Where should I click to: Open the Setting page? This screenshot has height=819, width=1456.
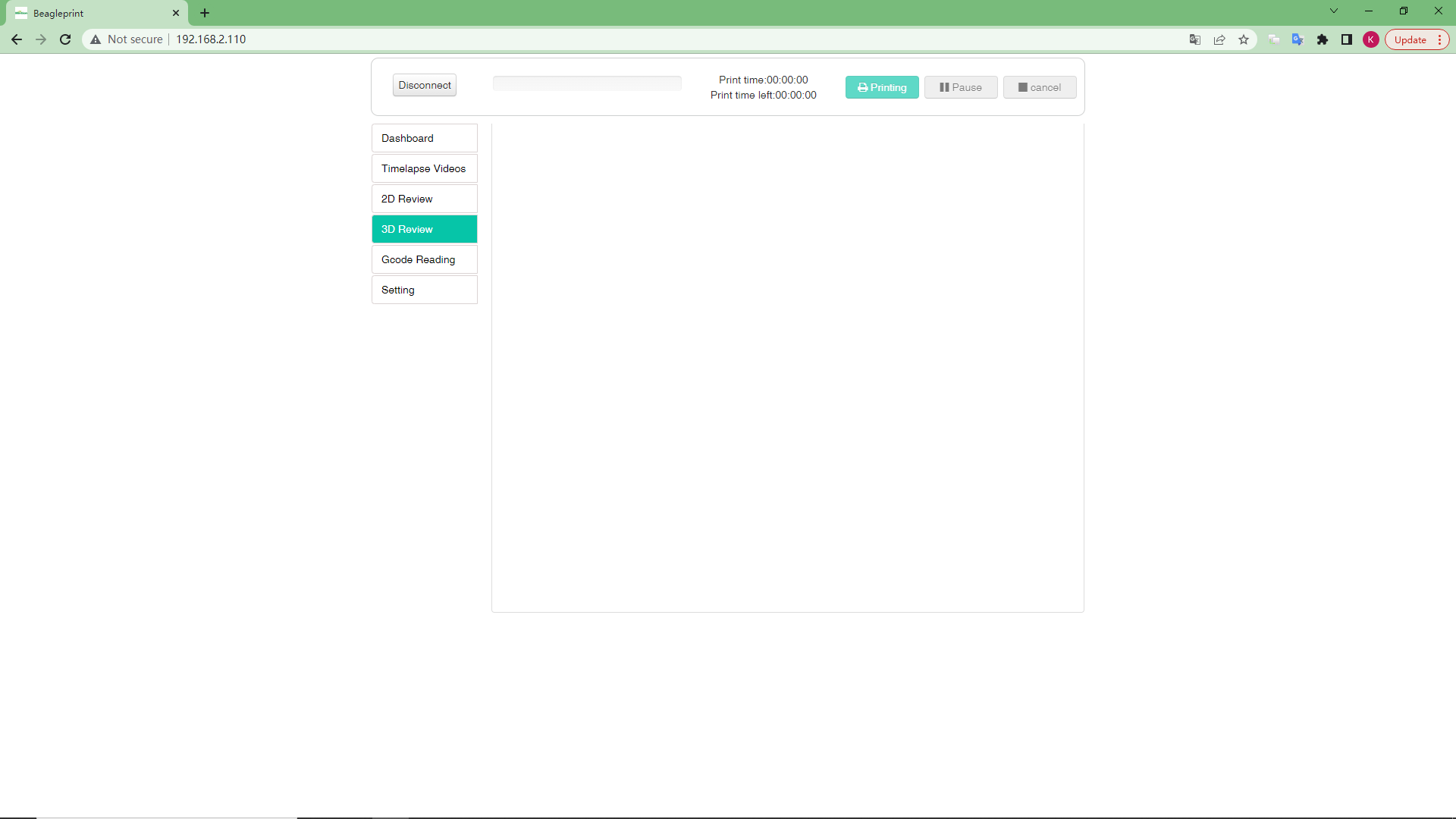(x=424, y=290)
